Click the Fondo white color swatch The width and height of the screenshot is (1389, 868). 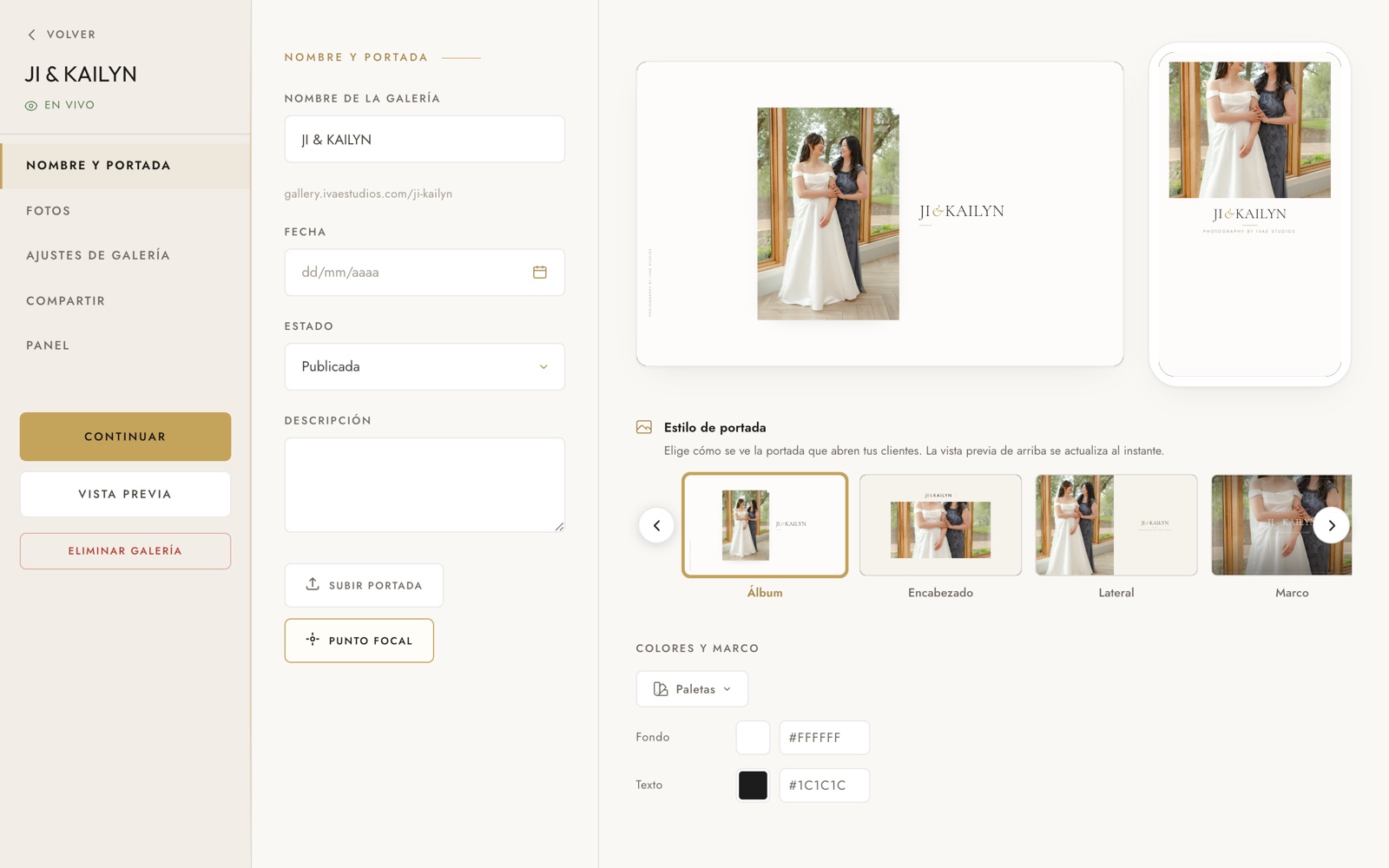(753, 738)
